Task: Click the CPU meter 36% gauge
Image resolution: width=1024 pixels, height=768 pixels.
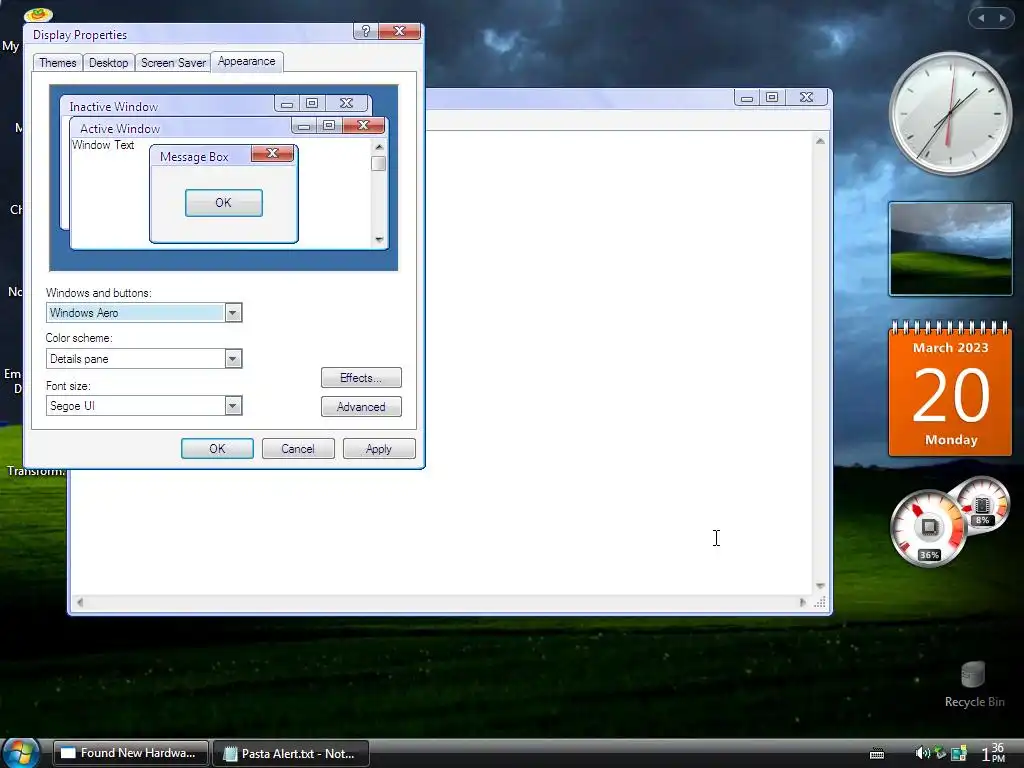Action: coord(929,528)
